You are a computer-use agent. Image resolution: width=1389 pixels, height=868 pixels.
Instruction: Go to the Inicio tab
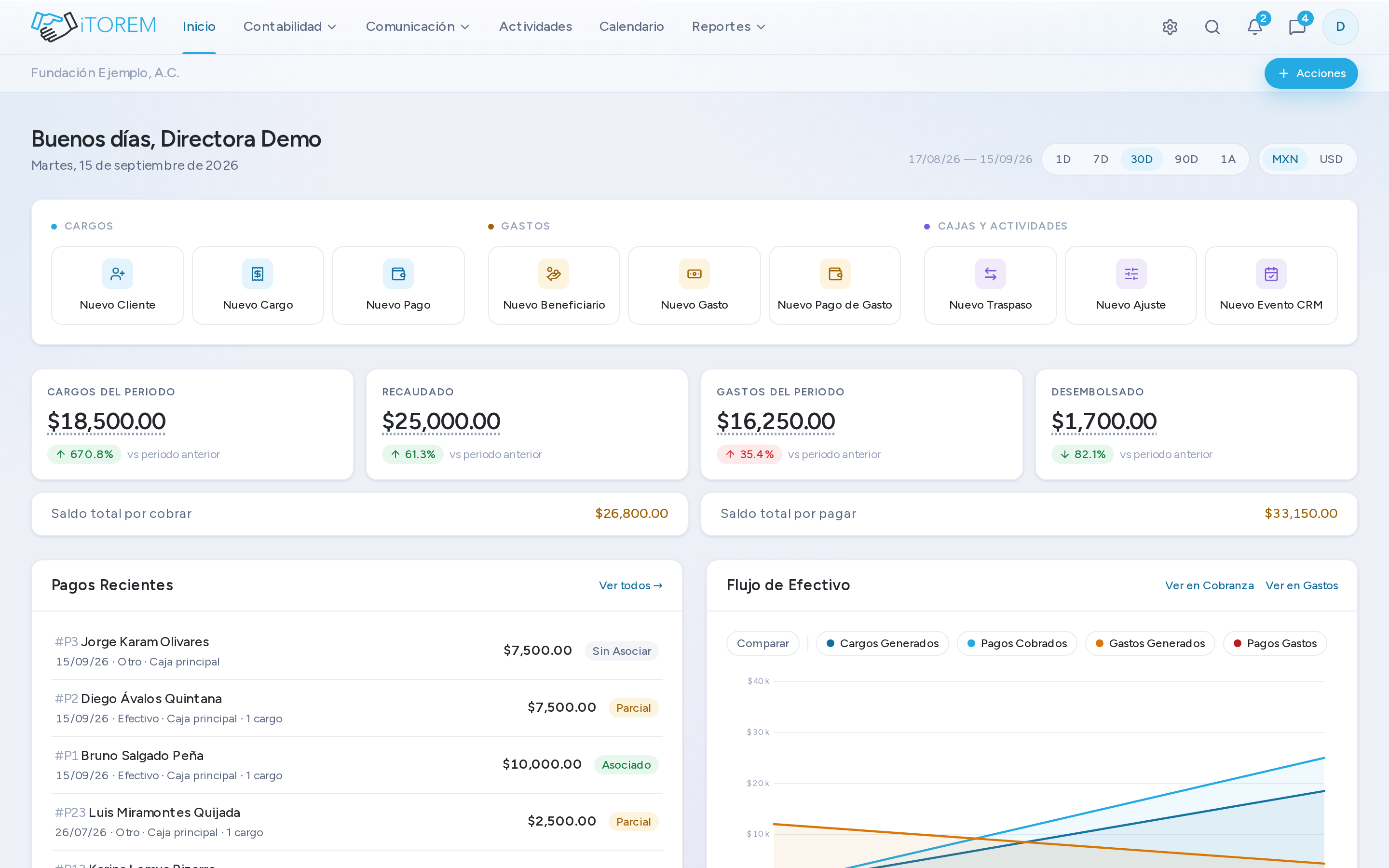click(x=199, y=27)
